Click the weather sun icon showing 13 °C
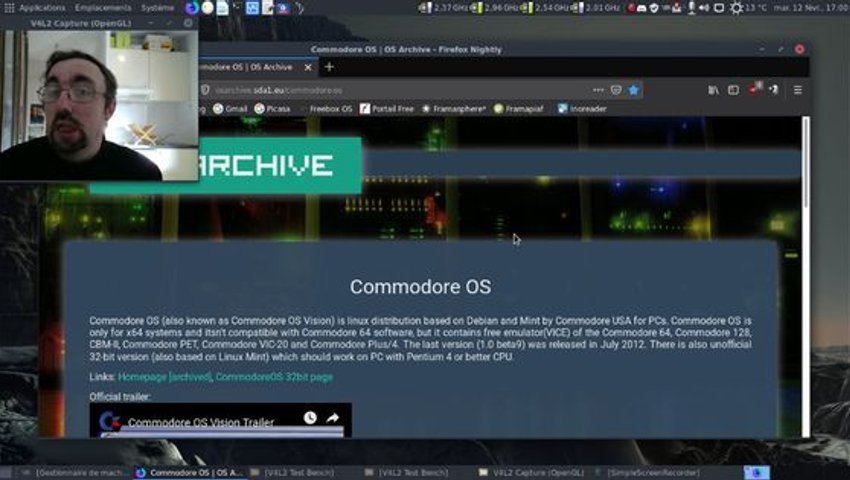This screenshot has height=480, width=850. (736, 8)
